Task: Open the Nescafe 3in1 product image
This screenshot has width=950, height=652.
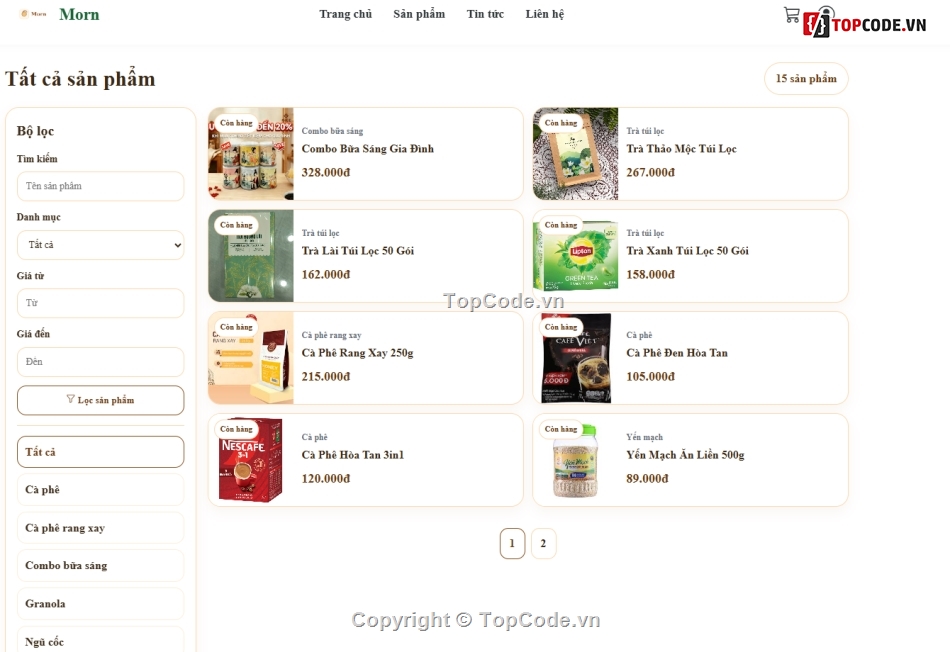Action: coord(251,460)
